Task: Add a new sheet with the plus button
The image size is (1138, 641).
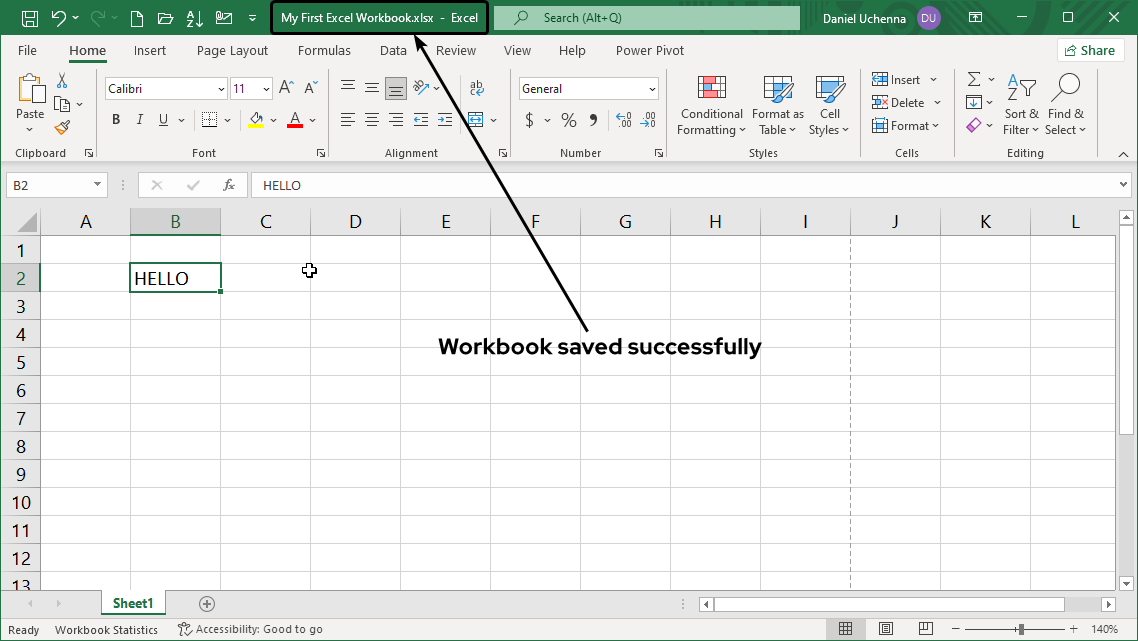Action: (206, 603)
